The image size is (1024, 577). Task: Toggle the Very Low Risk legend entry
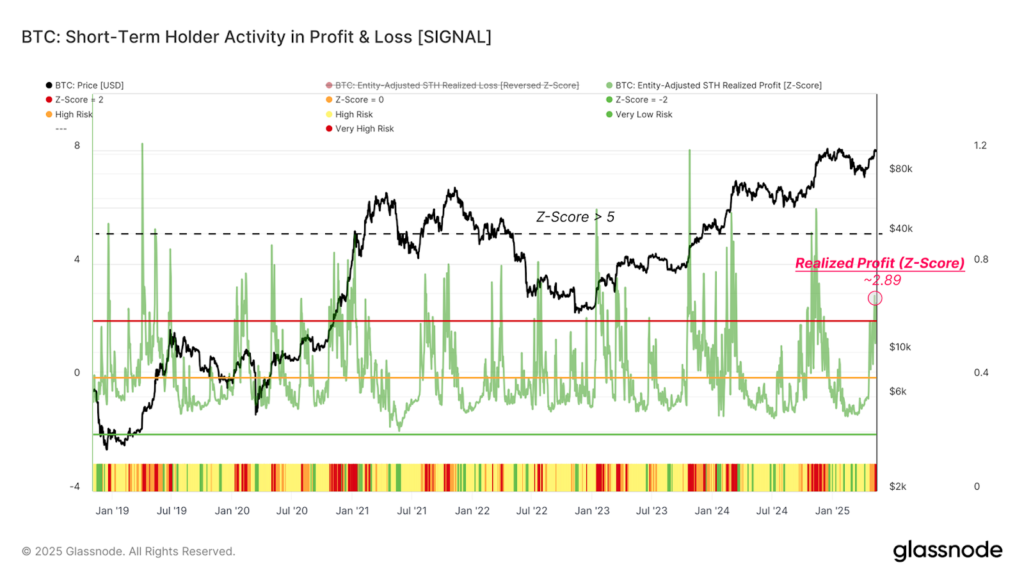pos(645,114)
